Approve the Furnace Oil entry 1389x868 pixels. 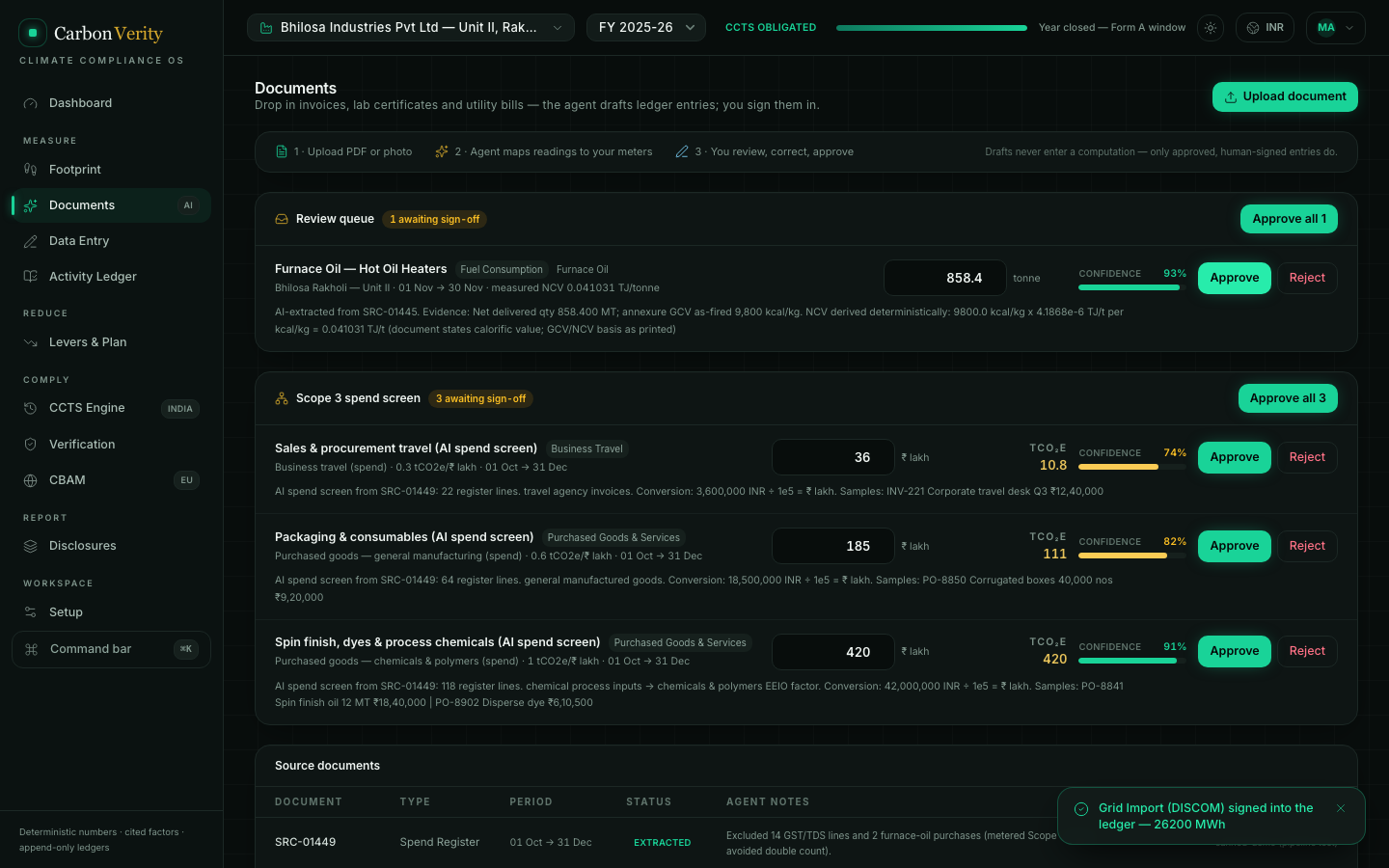(x=1235, y=278)
